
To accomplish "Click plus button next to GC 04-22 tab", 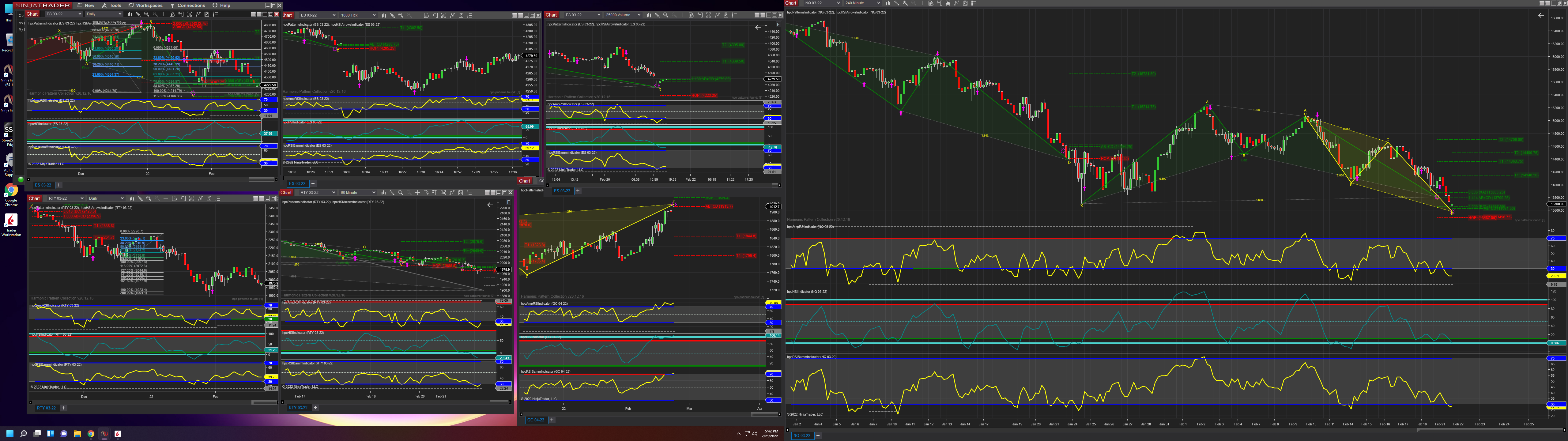I will coord(552,420).
